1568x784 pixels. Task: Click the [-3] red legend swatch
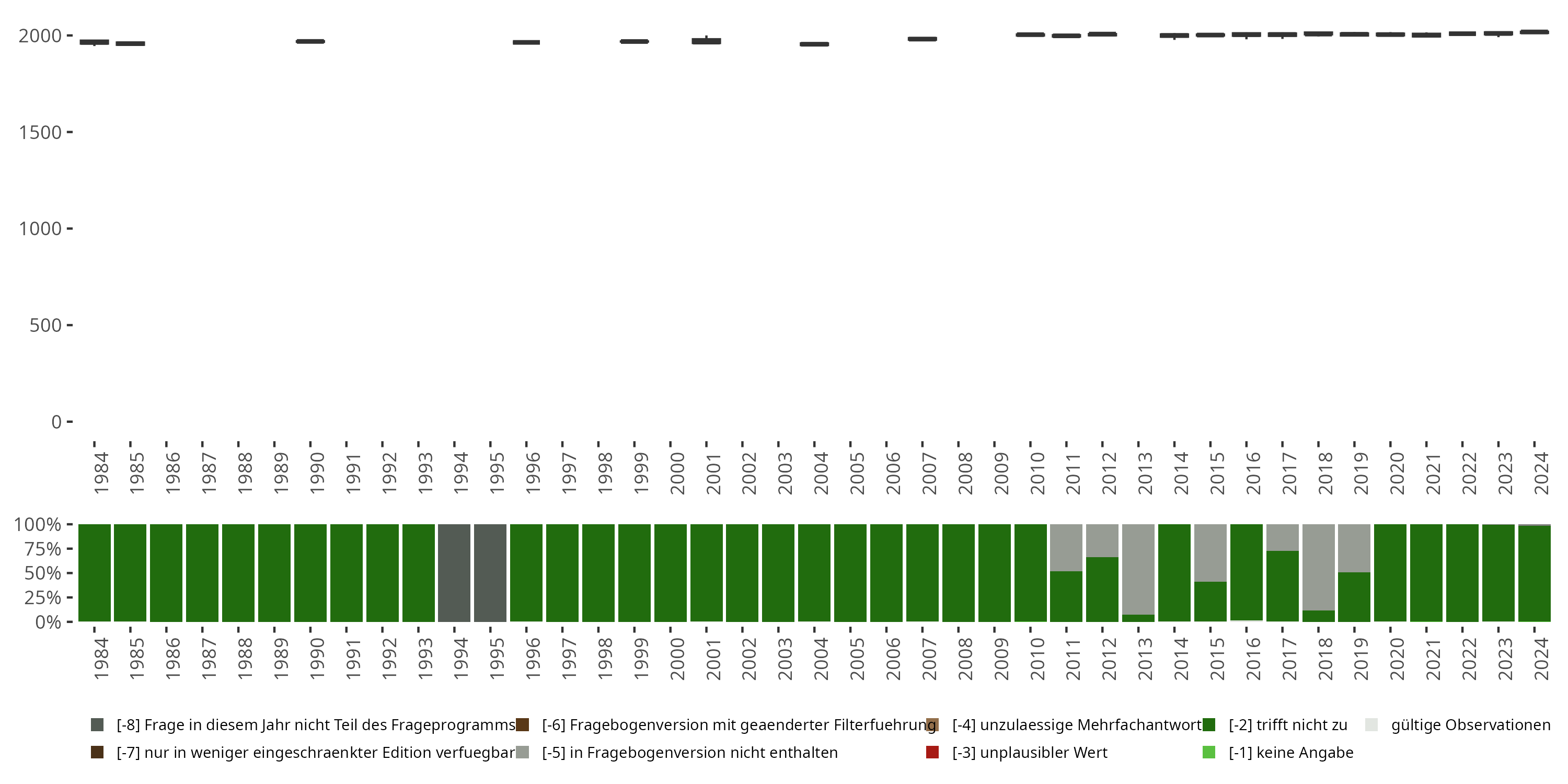[932, 752]
